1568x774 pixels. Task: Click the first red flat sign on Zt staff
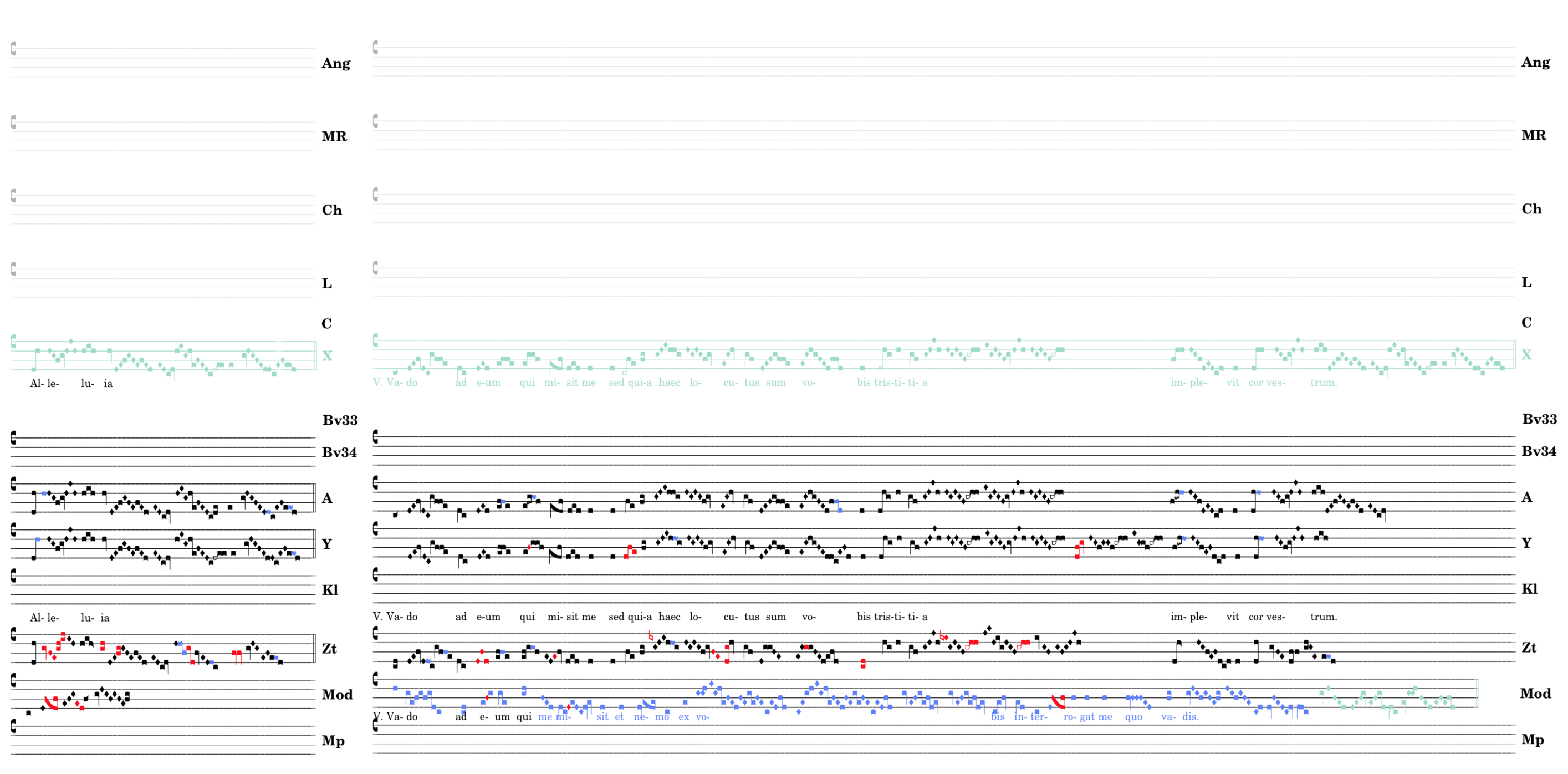[651, 636]
